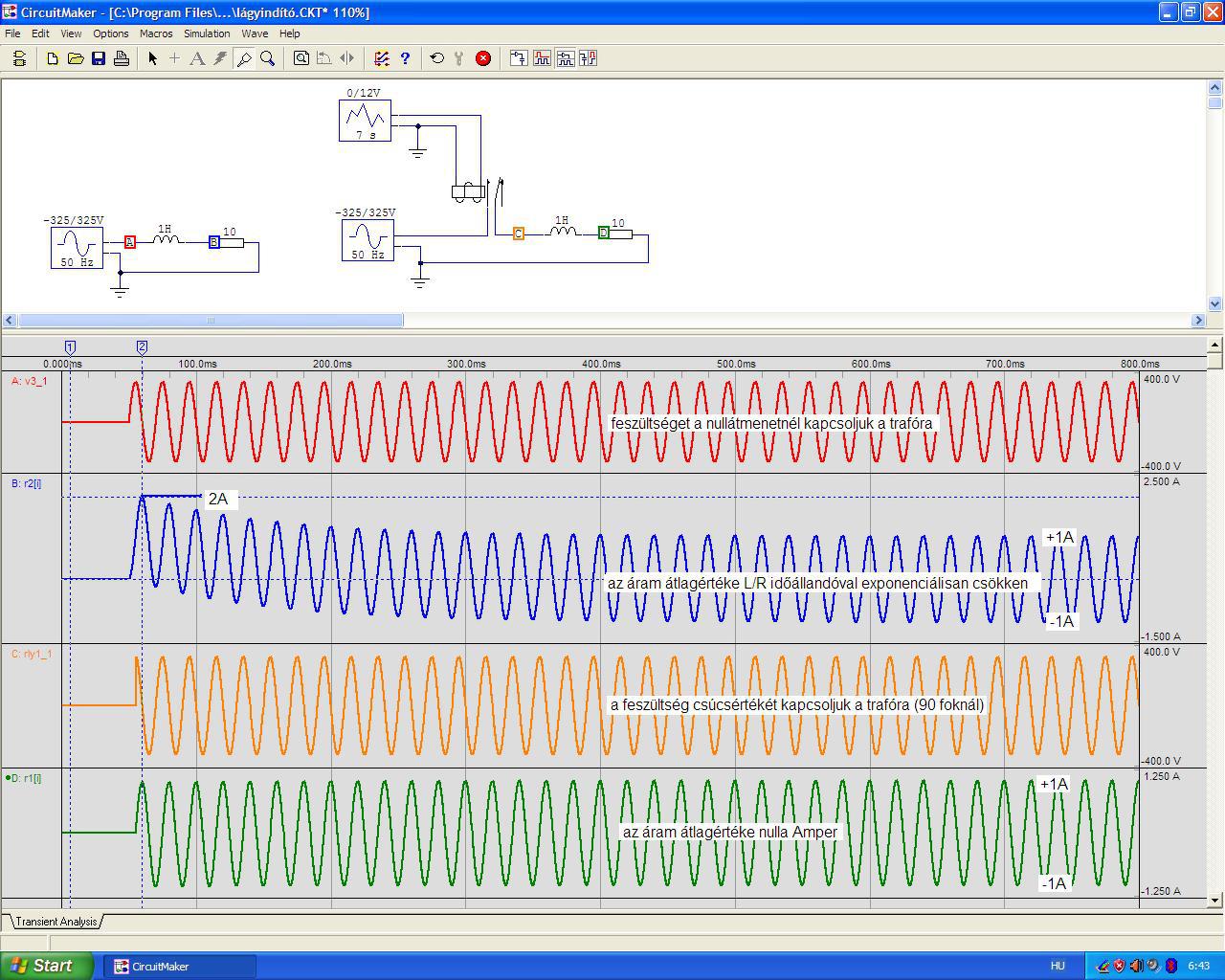Open the Edit menu
Screen dimensions: 1225x980
[x=40, y=33]
